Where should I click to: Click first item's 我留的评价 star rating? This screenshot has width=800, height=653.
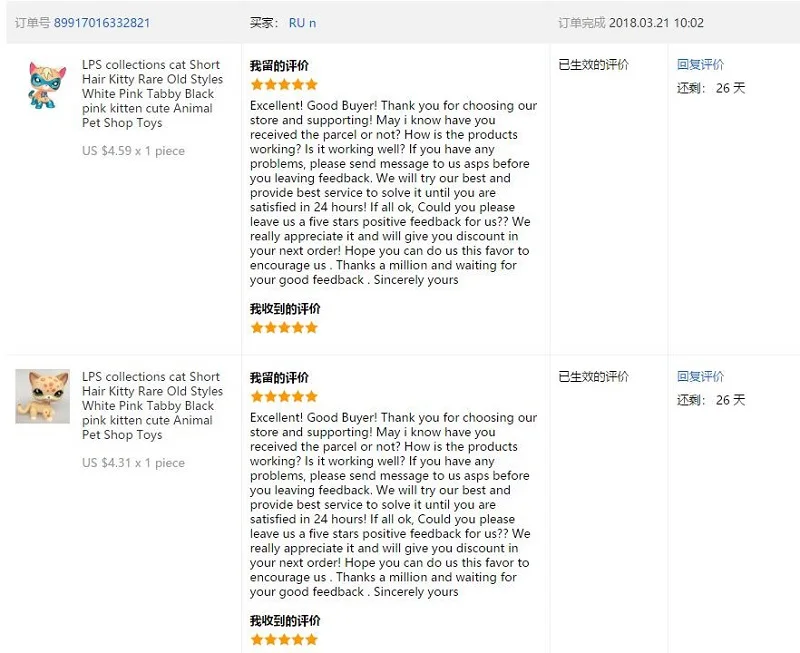[284, 85]
